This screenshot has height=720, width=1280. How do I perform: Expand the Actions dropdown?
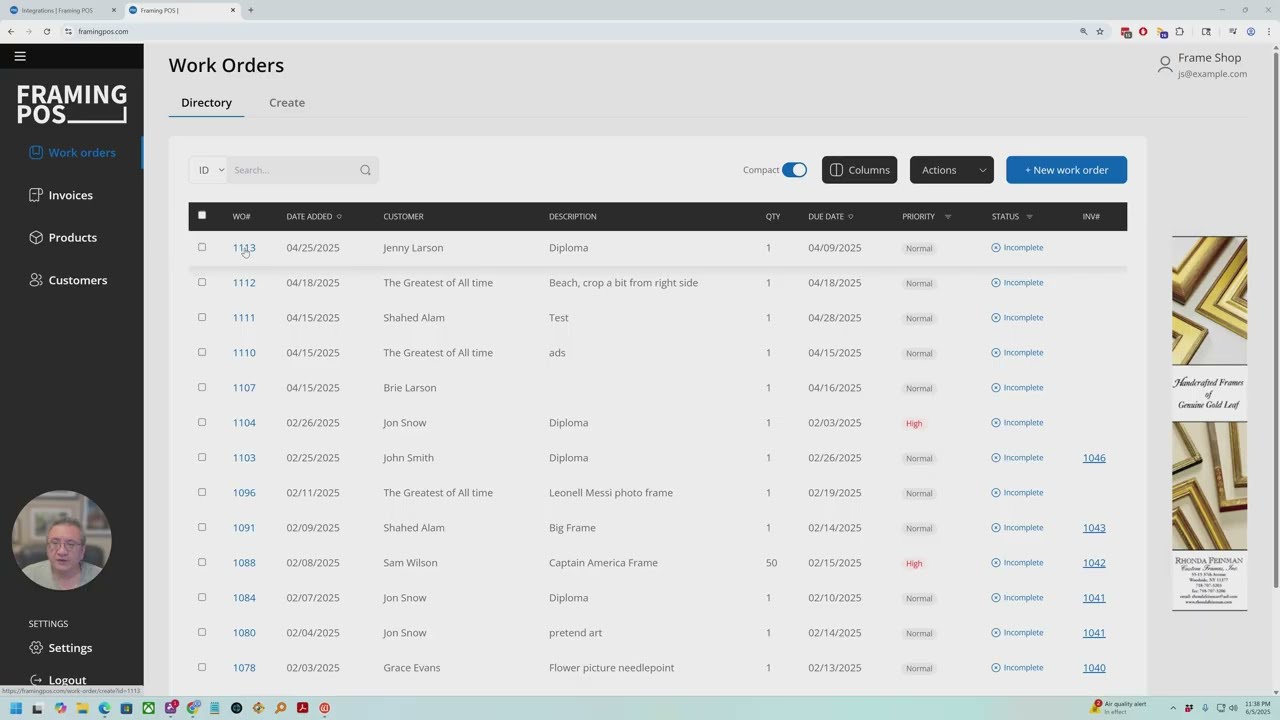click(x=951, y=170)
